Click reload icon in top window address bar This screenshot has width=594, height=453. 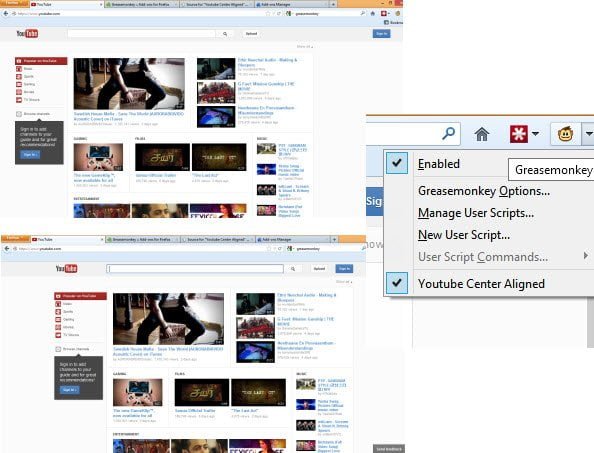click(279, 14)
